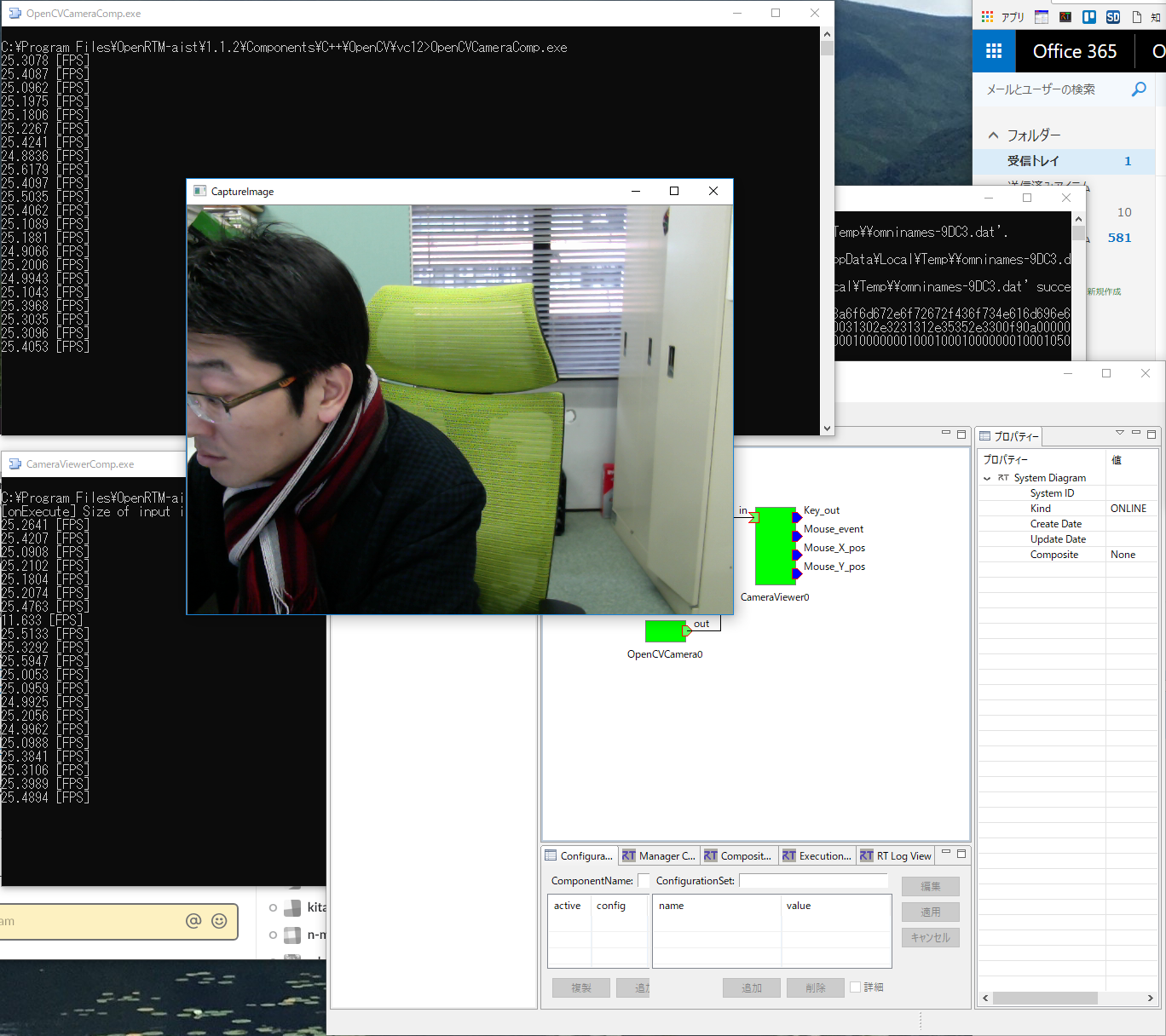Image resolution: width=1166 pixels, height=1036 pixels.
Task: Maximize the configuration view panel
Action: pos(961,853)
